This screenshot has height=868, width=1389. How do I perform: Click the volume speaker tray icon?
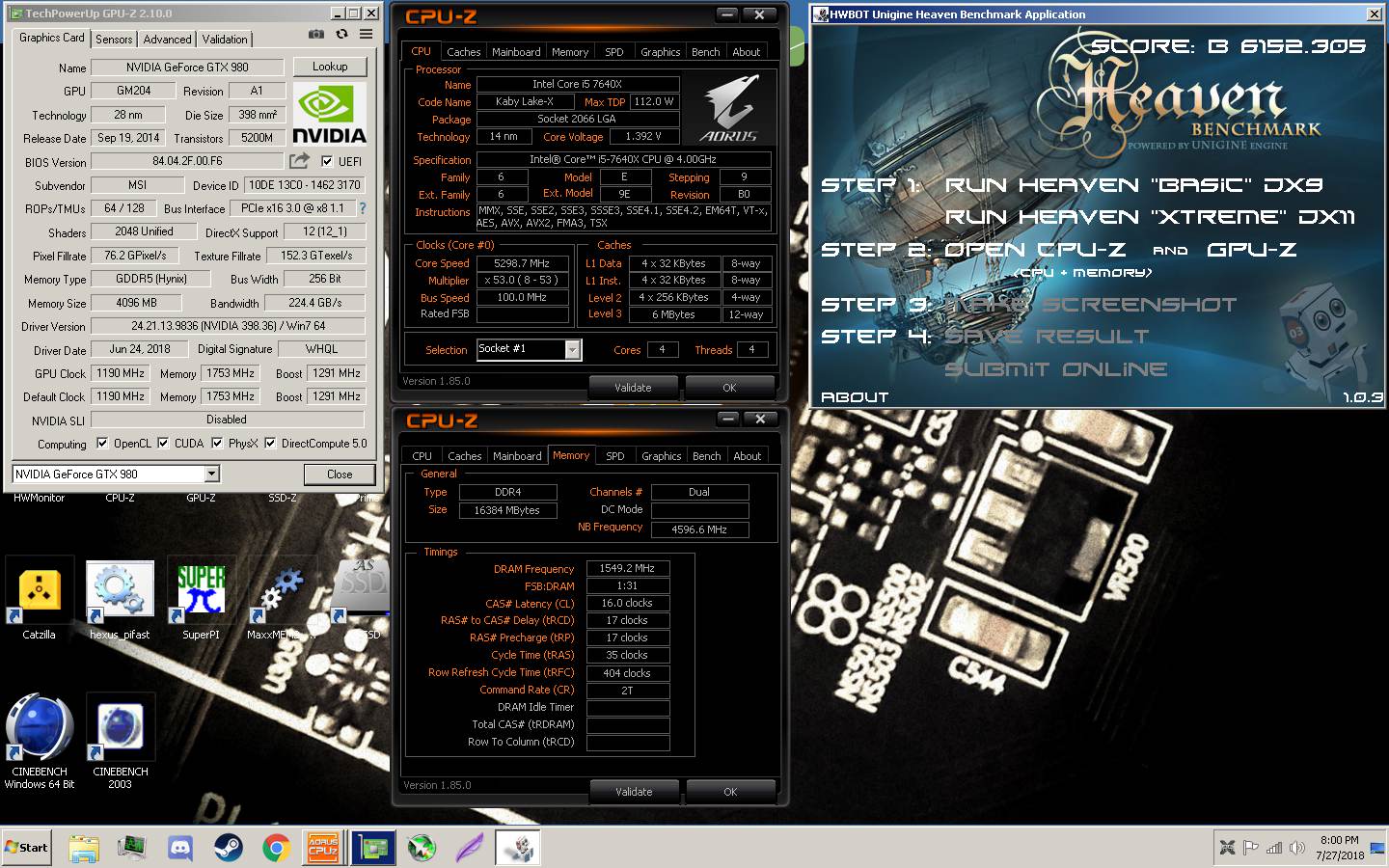pos(1297,848)
